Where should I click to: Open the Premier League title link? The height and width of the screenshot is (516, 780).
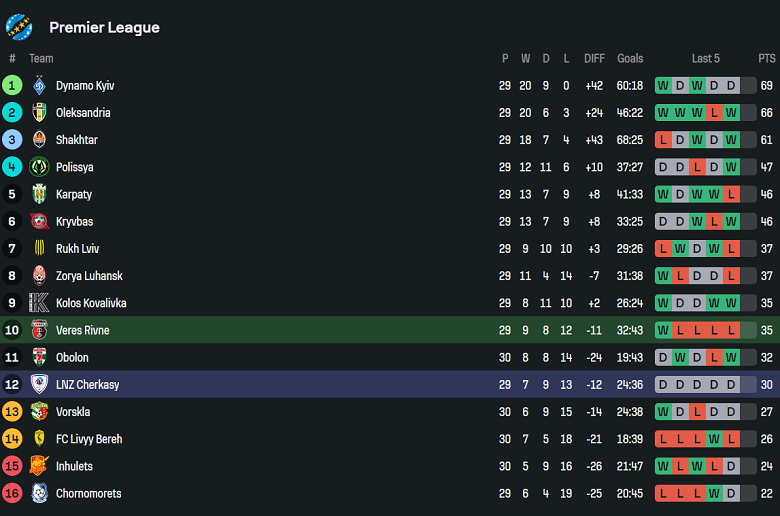pyautogui.click(x=104, y=28)
